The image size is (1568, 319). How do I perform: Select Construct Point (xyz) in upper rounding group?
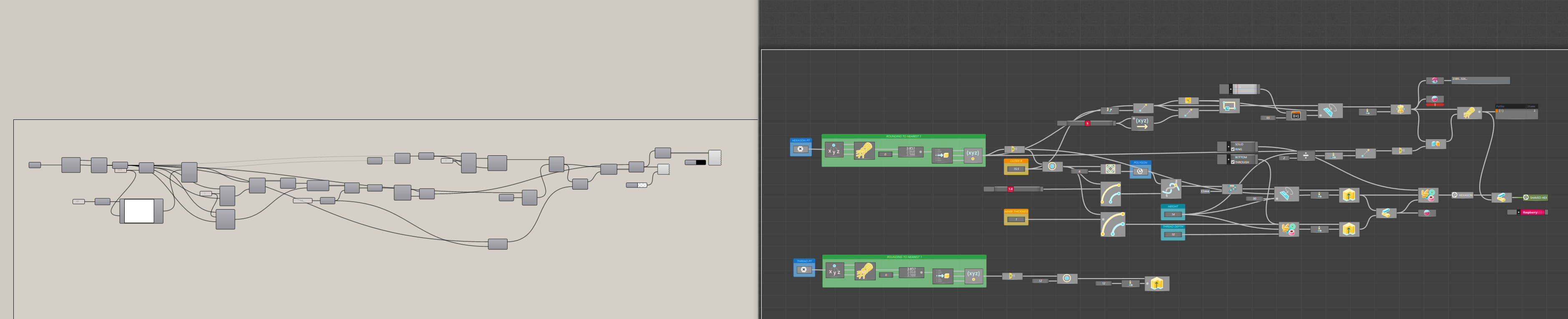(972, 155)
